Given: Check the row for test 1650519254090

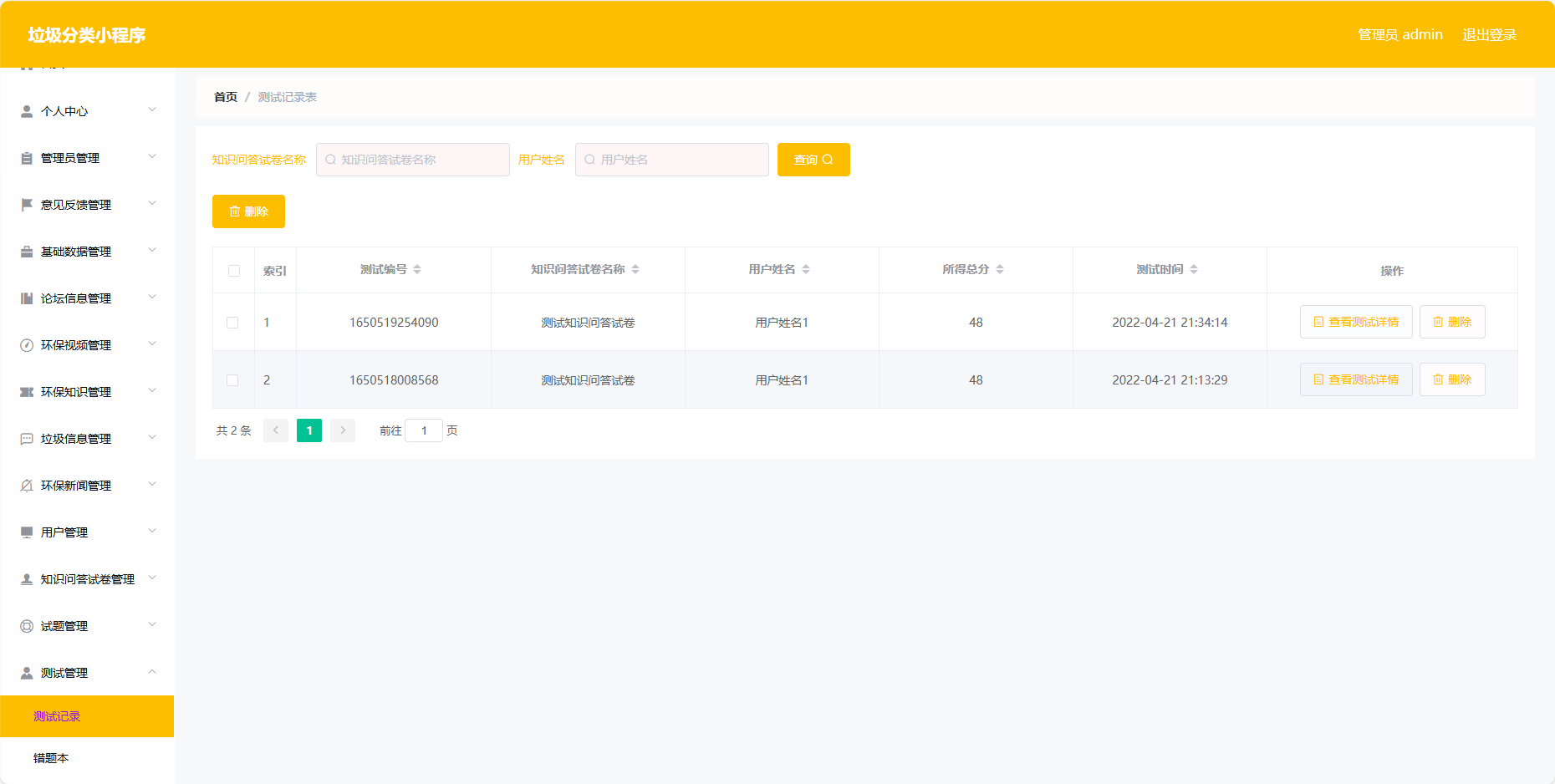Looking at the screenshot, I should (x=232, y=323).
